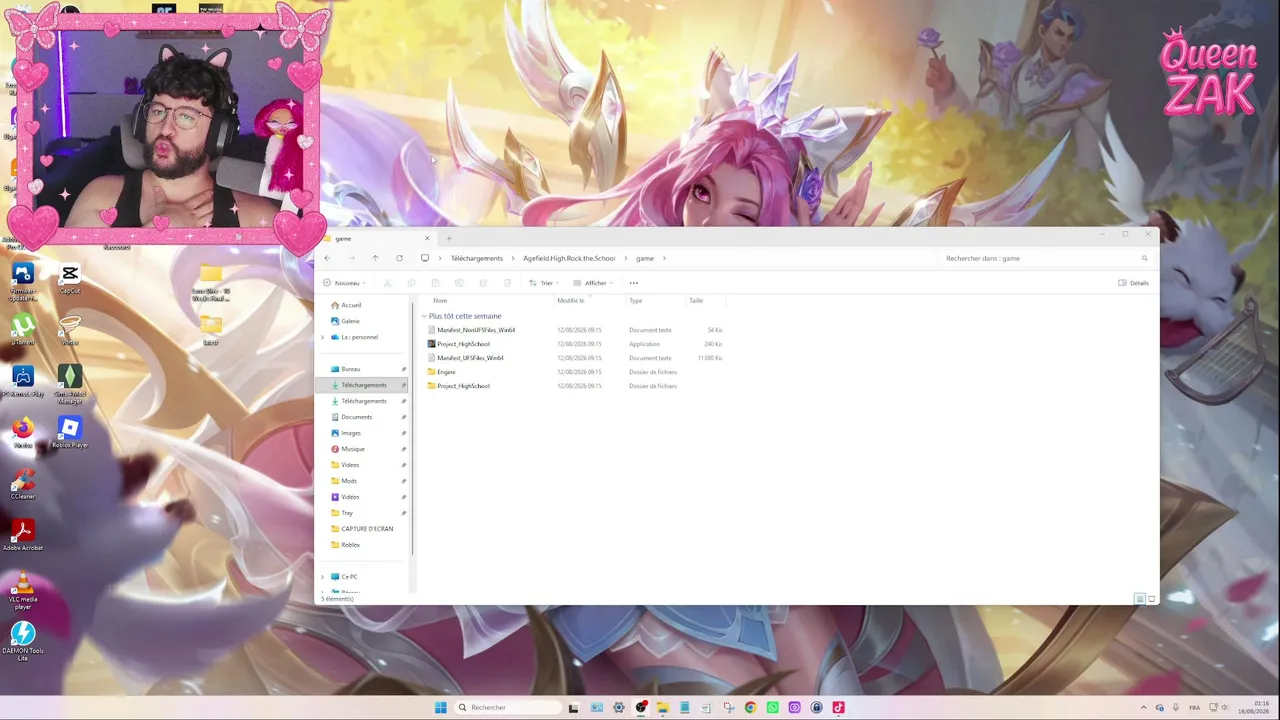Open Musique in the sidebar
The image size is (1280, 720).
352,449
